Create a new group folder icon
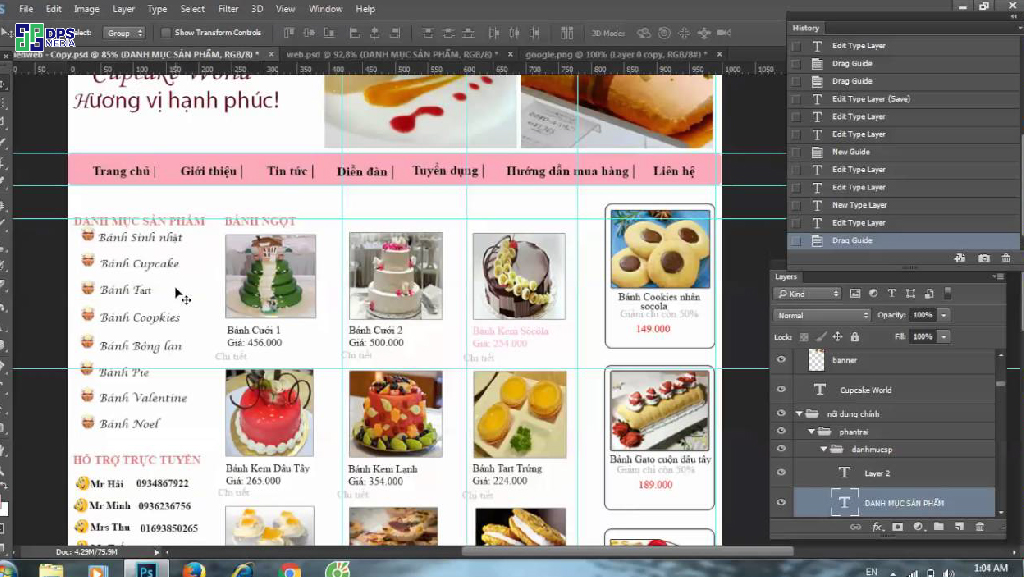 938,527
